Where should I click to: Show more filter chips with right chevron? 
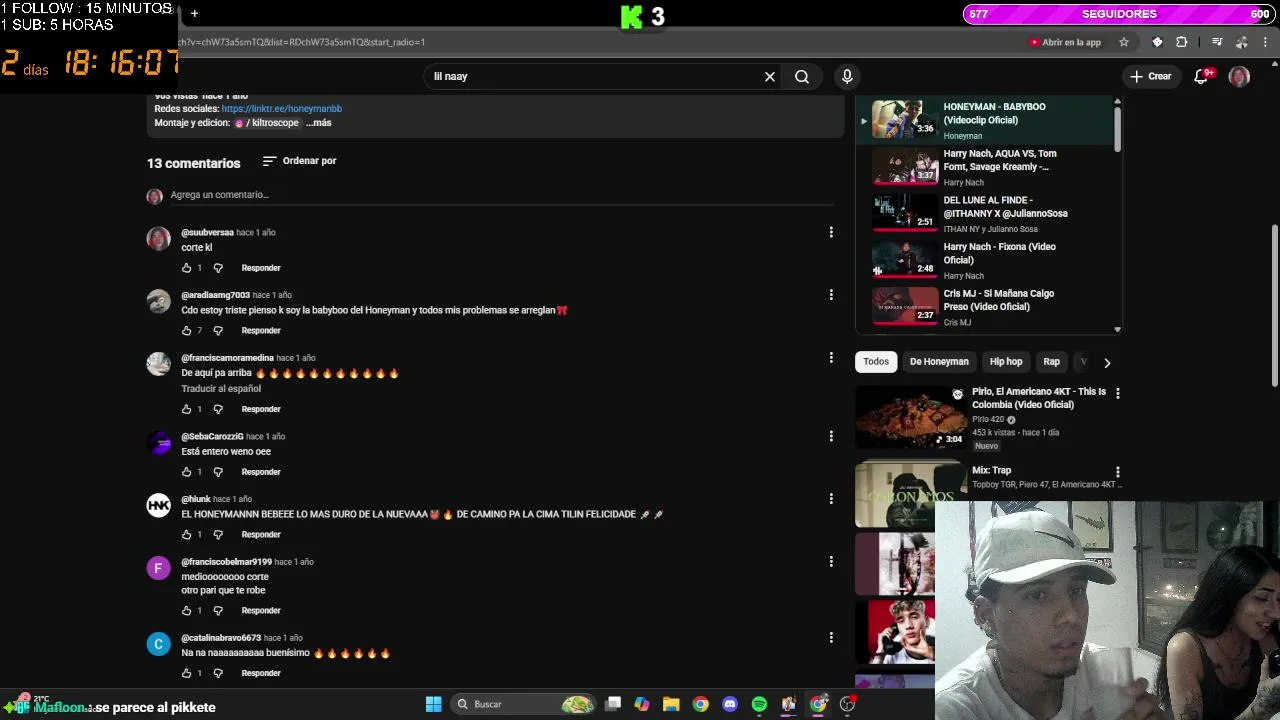pos(1107,363)
